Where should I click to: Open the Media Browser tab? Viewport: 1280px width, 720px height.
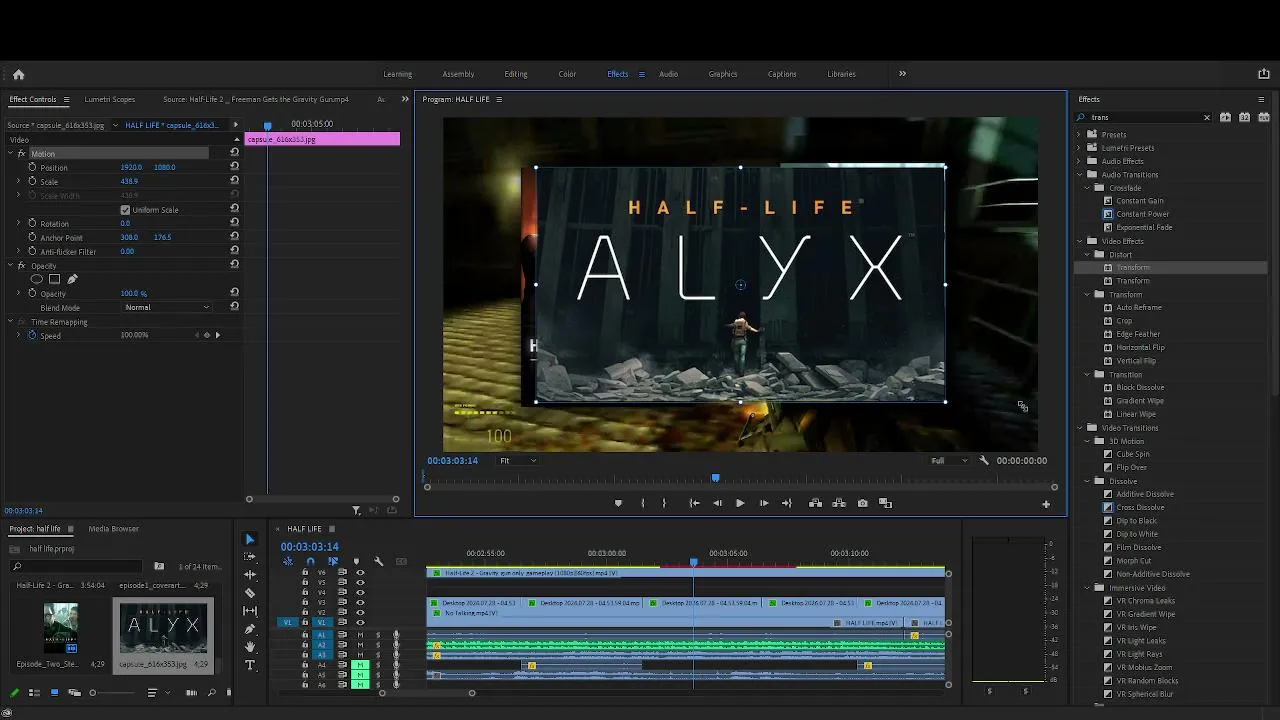click(x=114, y=529)
